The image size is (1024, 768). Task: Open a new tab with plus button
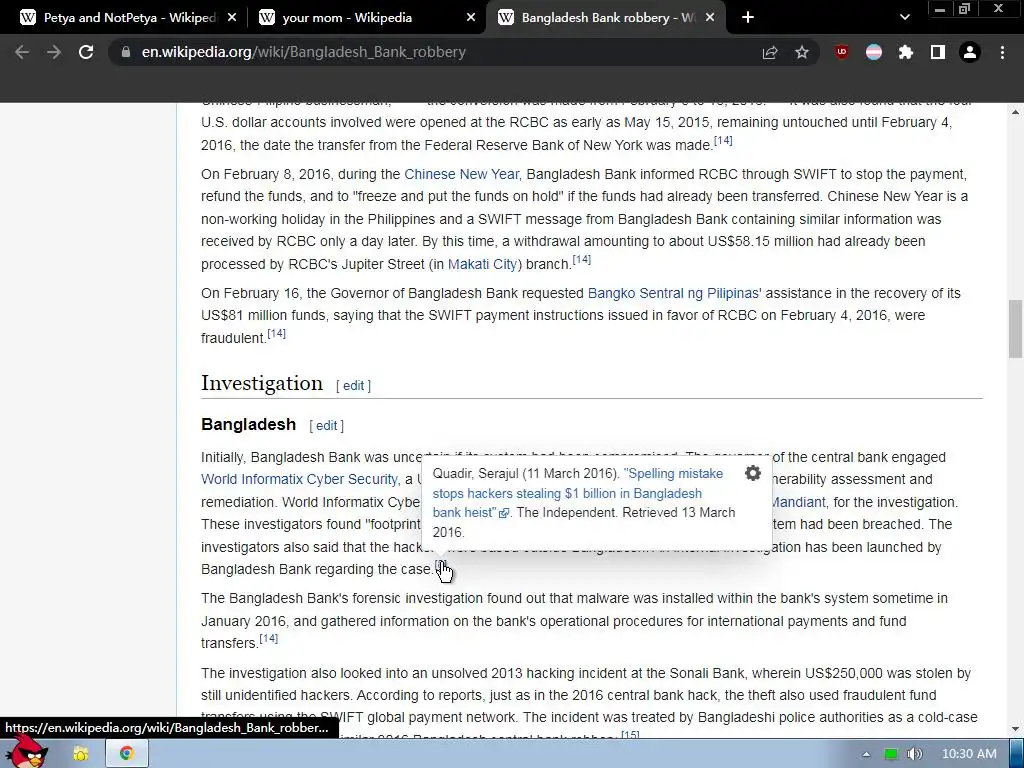coord(748,18)
